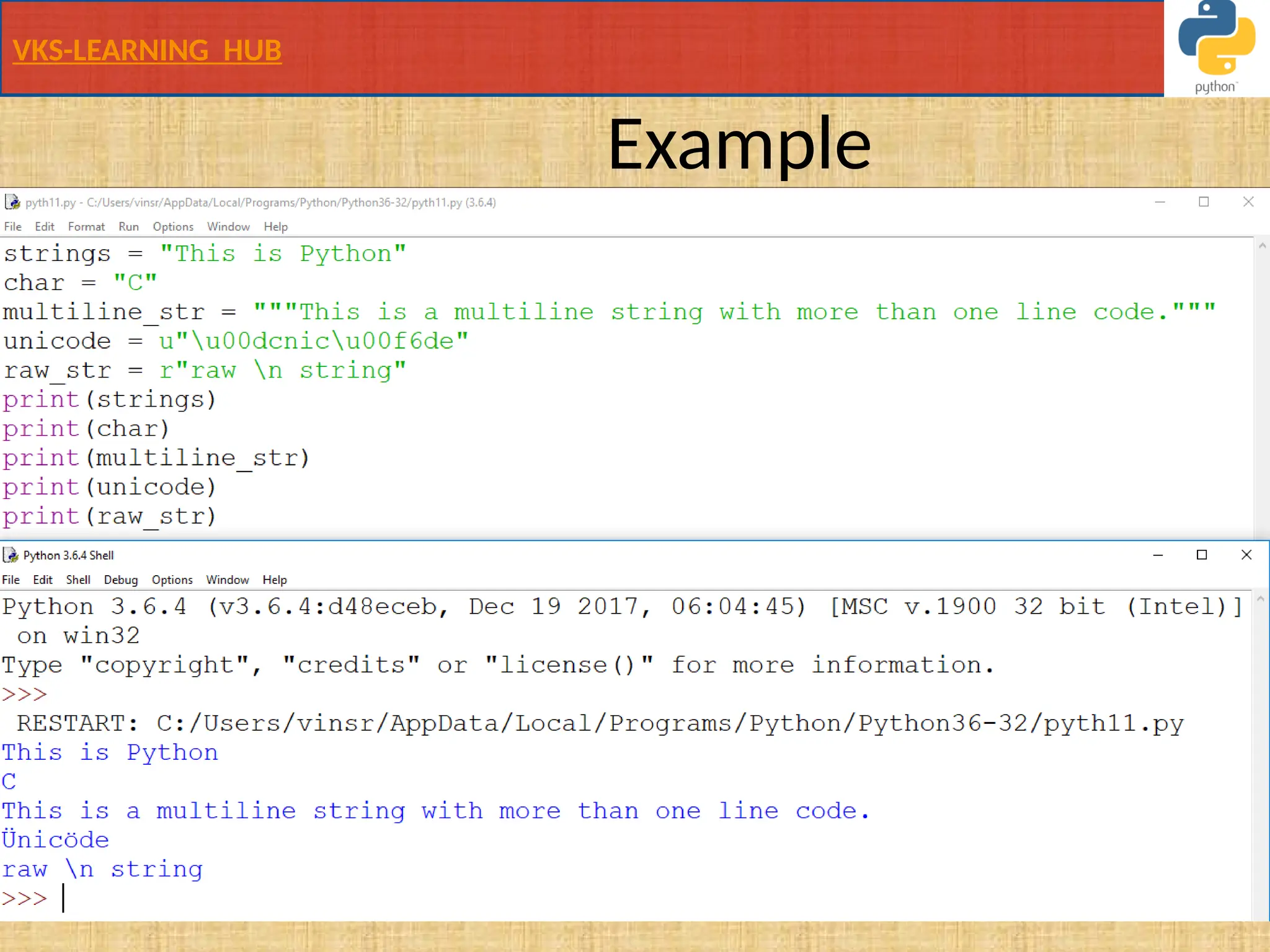This screenshot has width=1270, height=952.
Task: Click the char = "C" code line
Action: coord(81,283)
